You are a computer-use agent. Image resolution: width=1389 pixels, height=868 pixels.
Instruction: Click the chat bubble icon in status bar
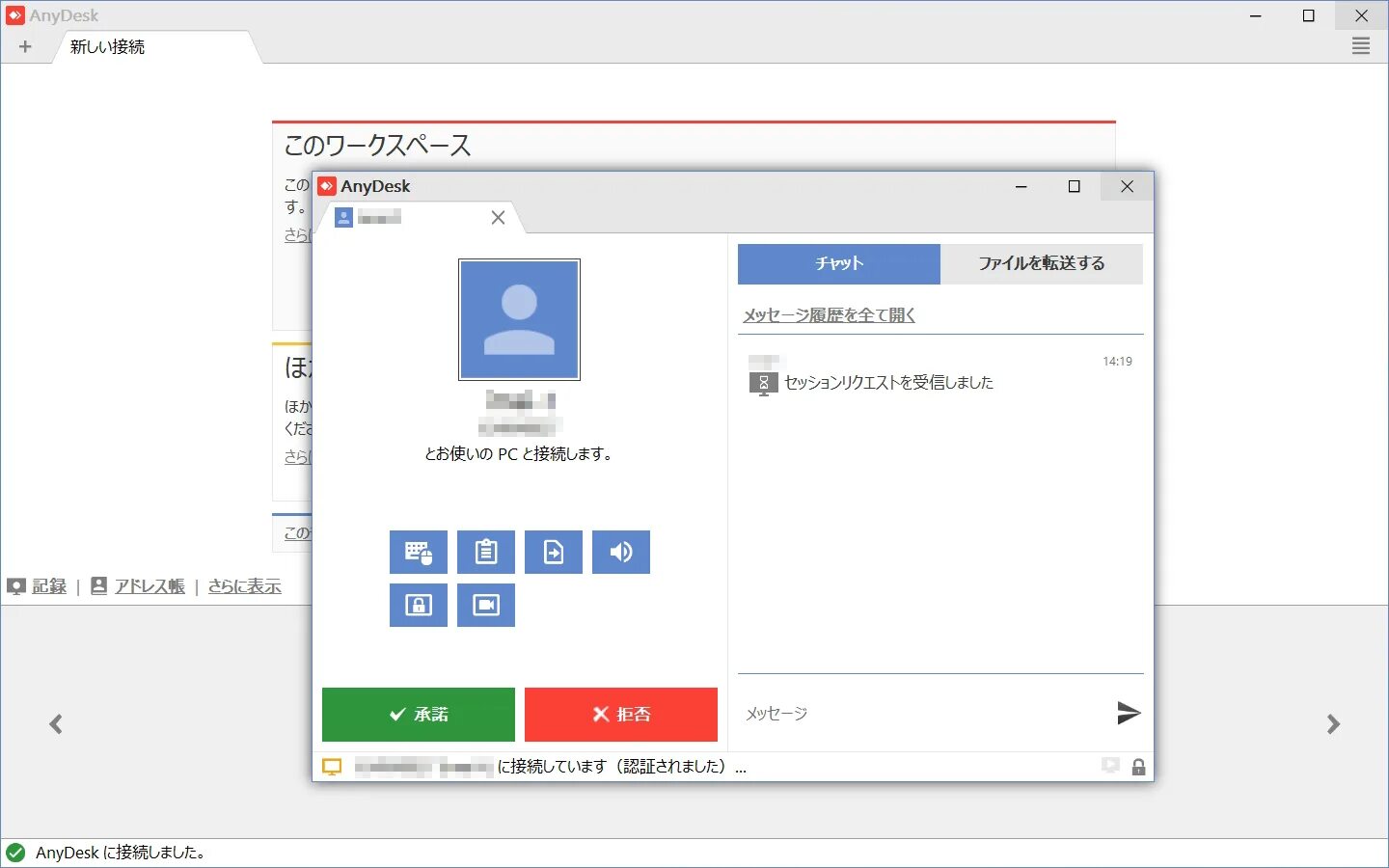1110,766
